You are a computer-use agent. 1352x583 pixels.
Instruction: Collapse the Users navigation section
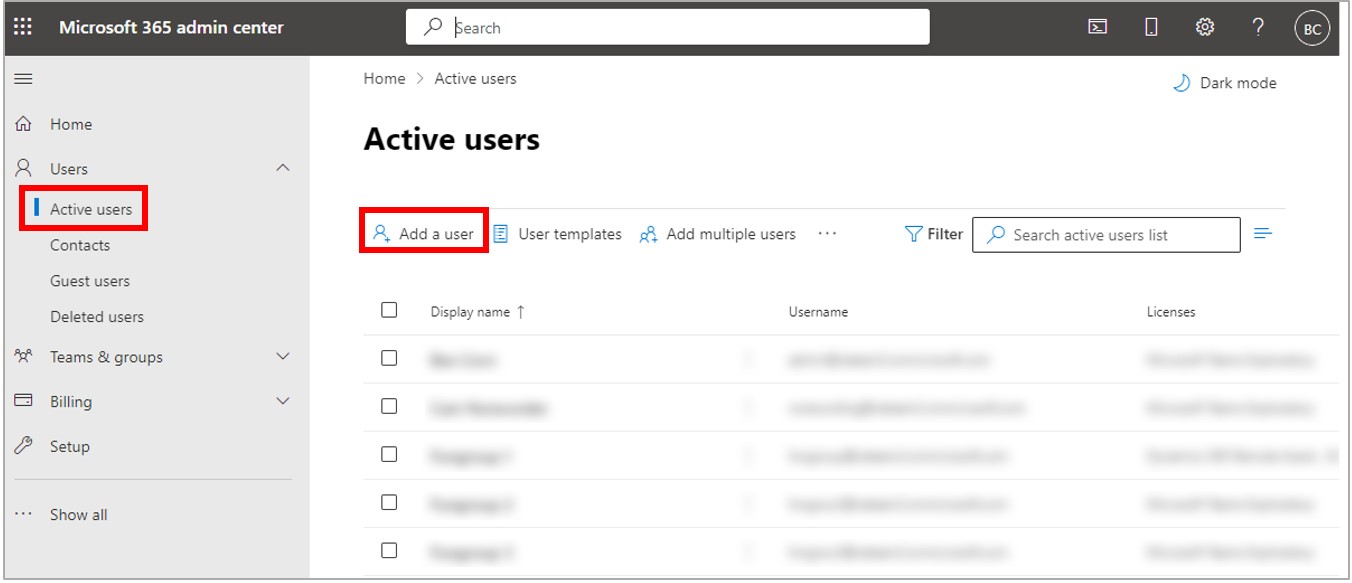(x=283, y=168)
